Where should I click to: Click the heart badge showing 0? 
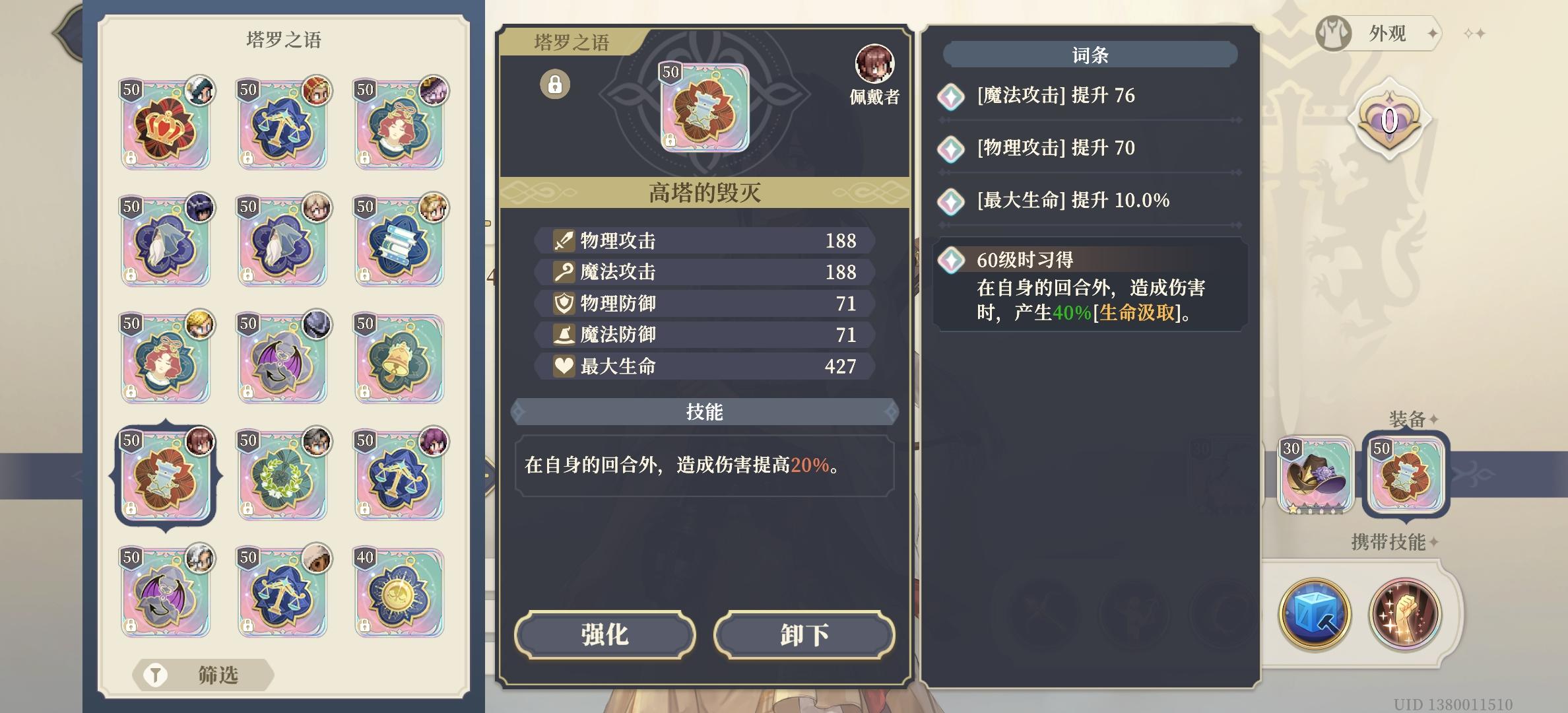pos(1390,119)
